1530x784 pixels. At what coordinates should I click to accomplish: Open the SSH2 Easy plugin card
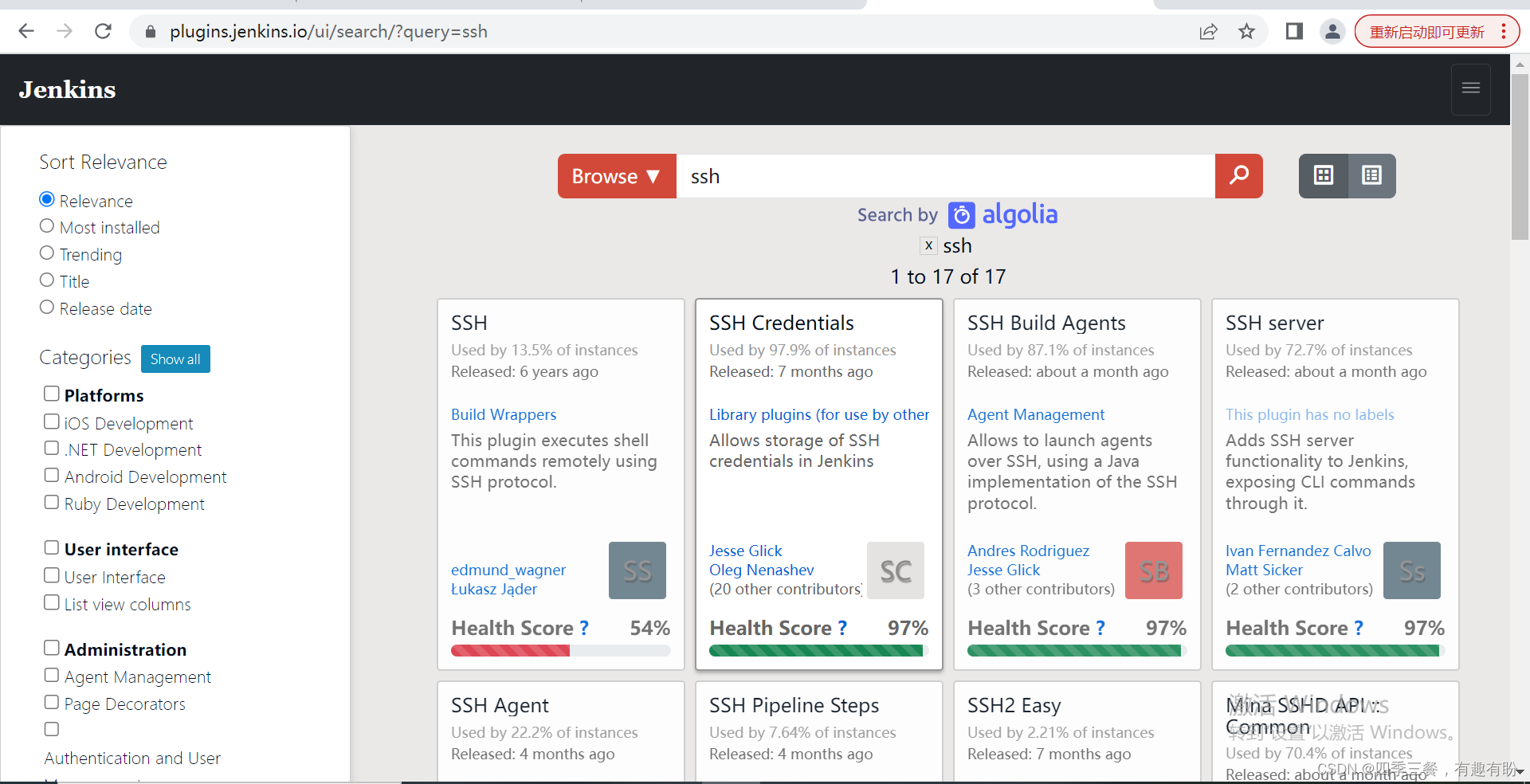coord(1077,731)
